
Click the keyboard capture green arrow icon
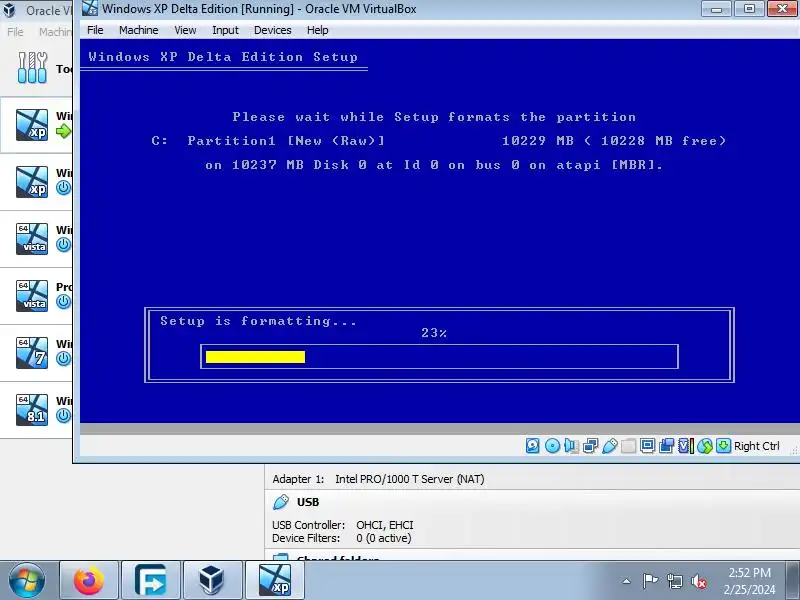pos(723,446)
